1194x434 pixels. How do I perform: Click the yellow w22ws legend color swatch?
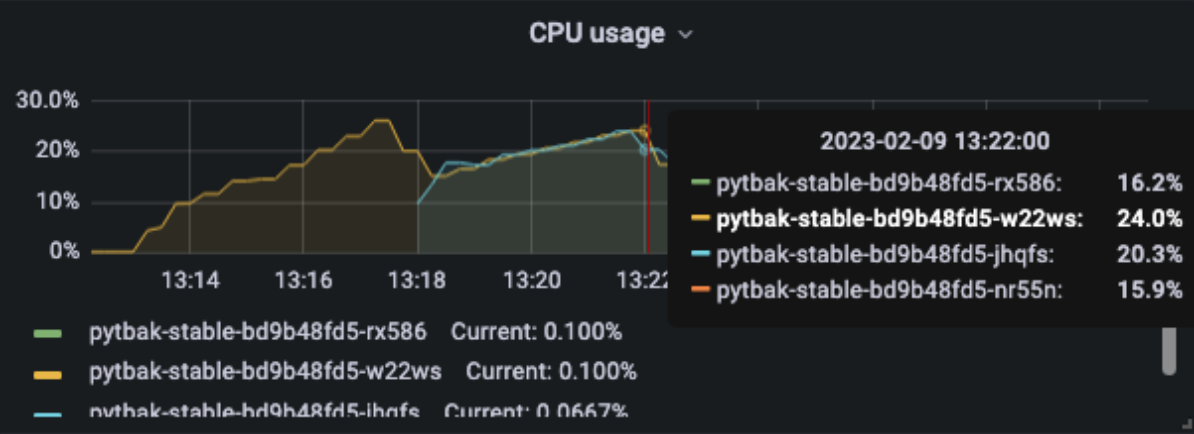click(48, 373)
